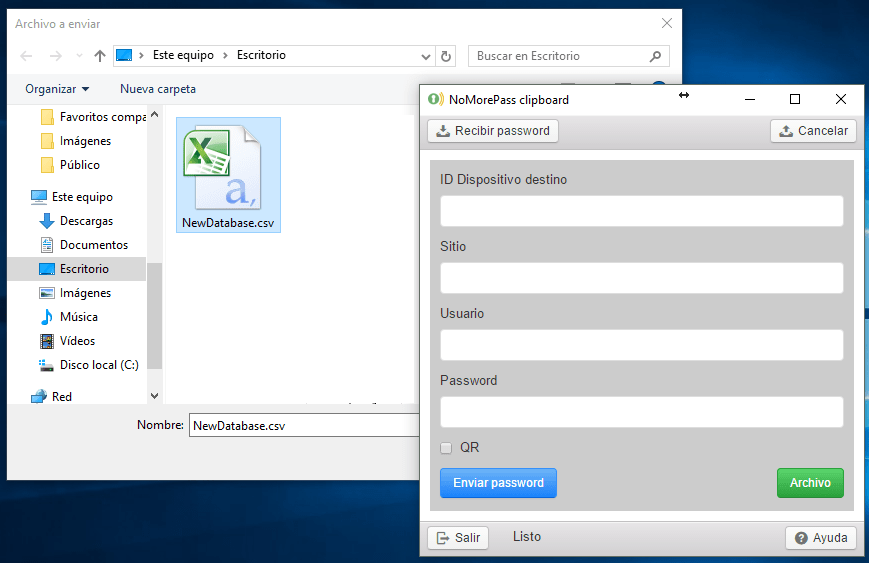The height and width of the screenshot is (563, 869).
Task: Open Música in navigation pane
Action: click(69, 316)
